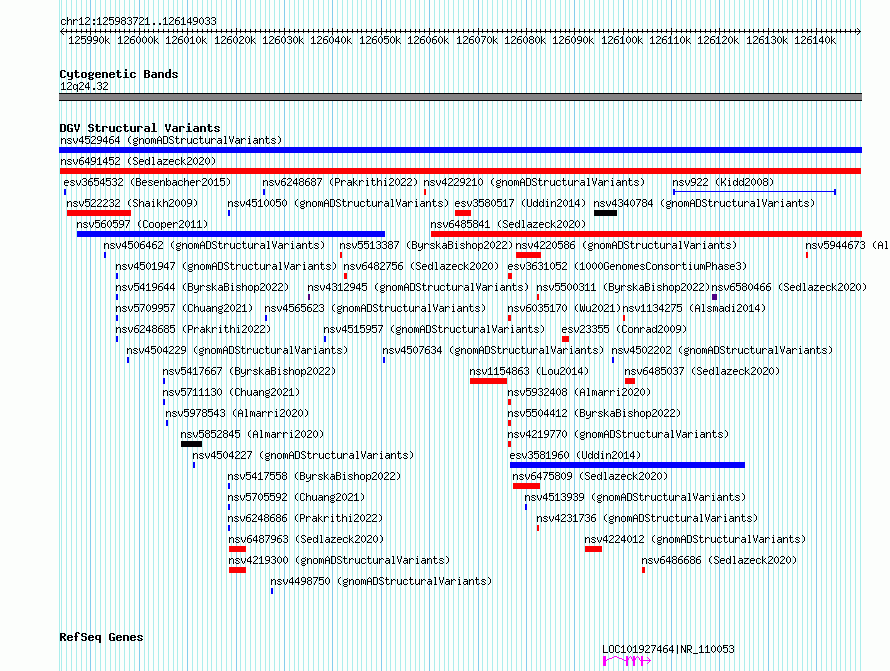Open the nsv4507634 variant label
The height and width of the screenshot is (671, 890).
click(493, 350)
